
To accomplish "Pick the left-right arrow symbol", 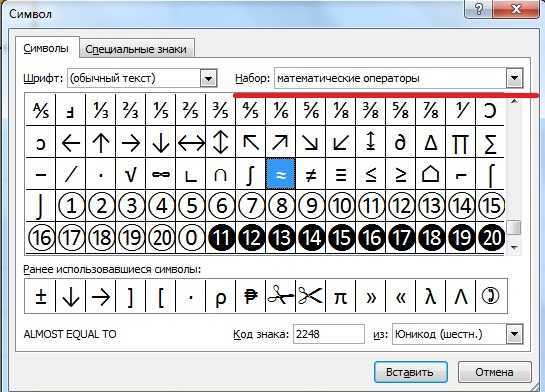I will [191, 142].
